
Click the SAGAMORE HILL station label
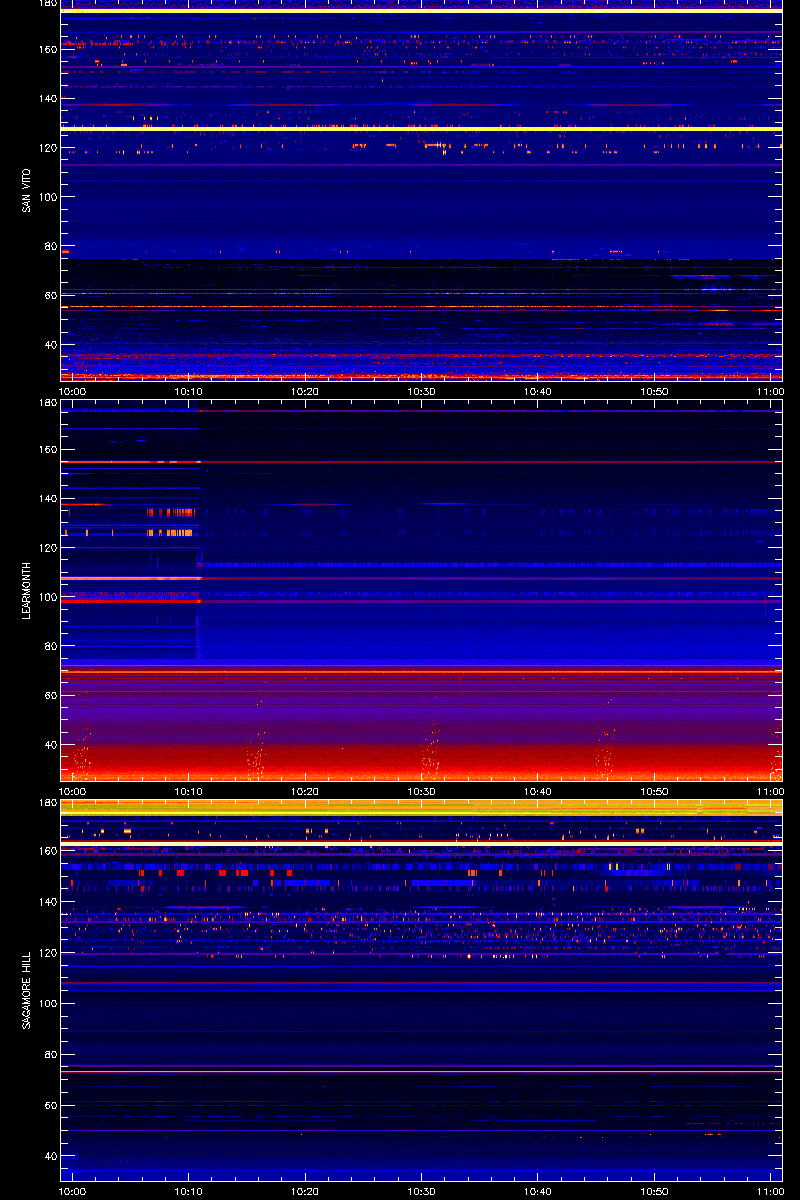point(25,991)
